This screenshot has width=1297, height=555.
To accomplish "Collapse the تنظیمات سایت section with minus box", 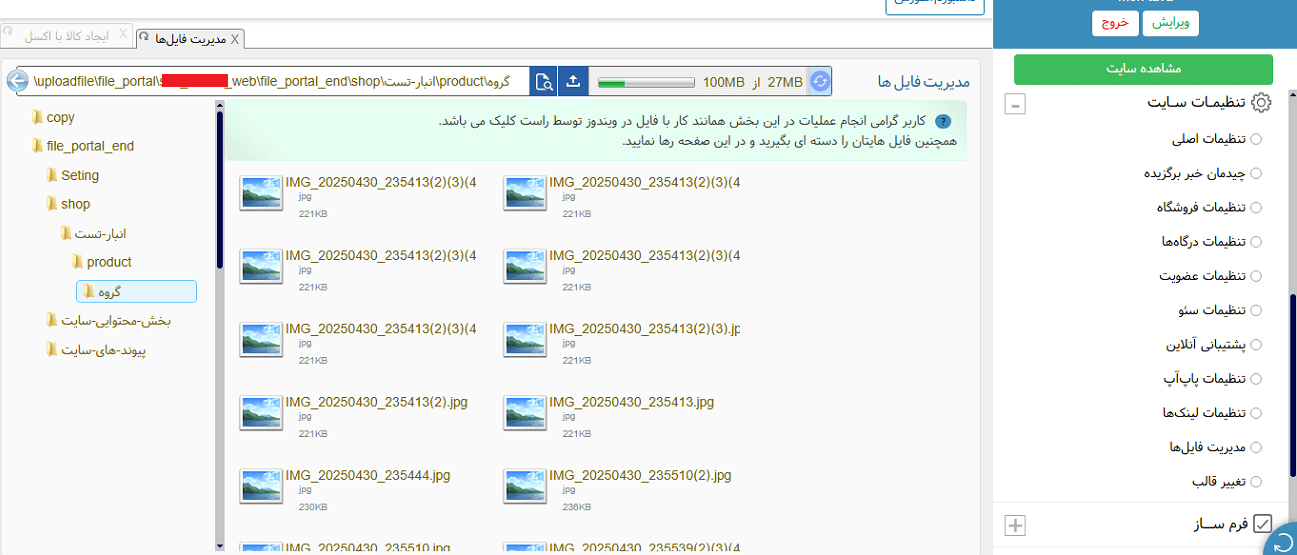I will 1014,103.
